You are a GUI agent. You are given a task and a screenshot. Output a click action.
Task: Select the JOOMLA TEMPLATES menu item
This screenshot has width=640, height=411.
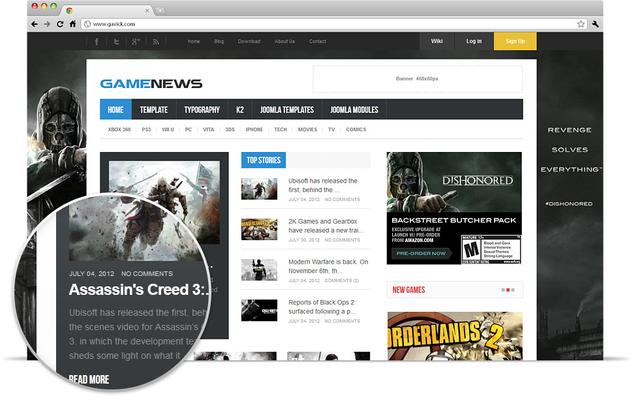tap(287, 109)
